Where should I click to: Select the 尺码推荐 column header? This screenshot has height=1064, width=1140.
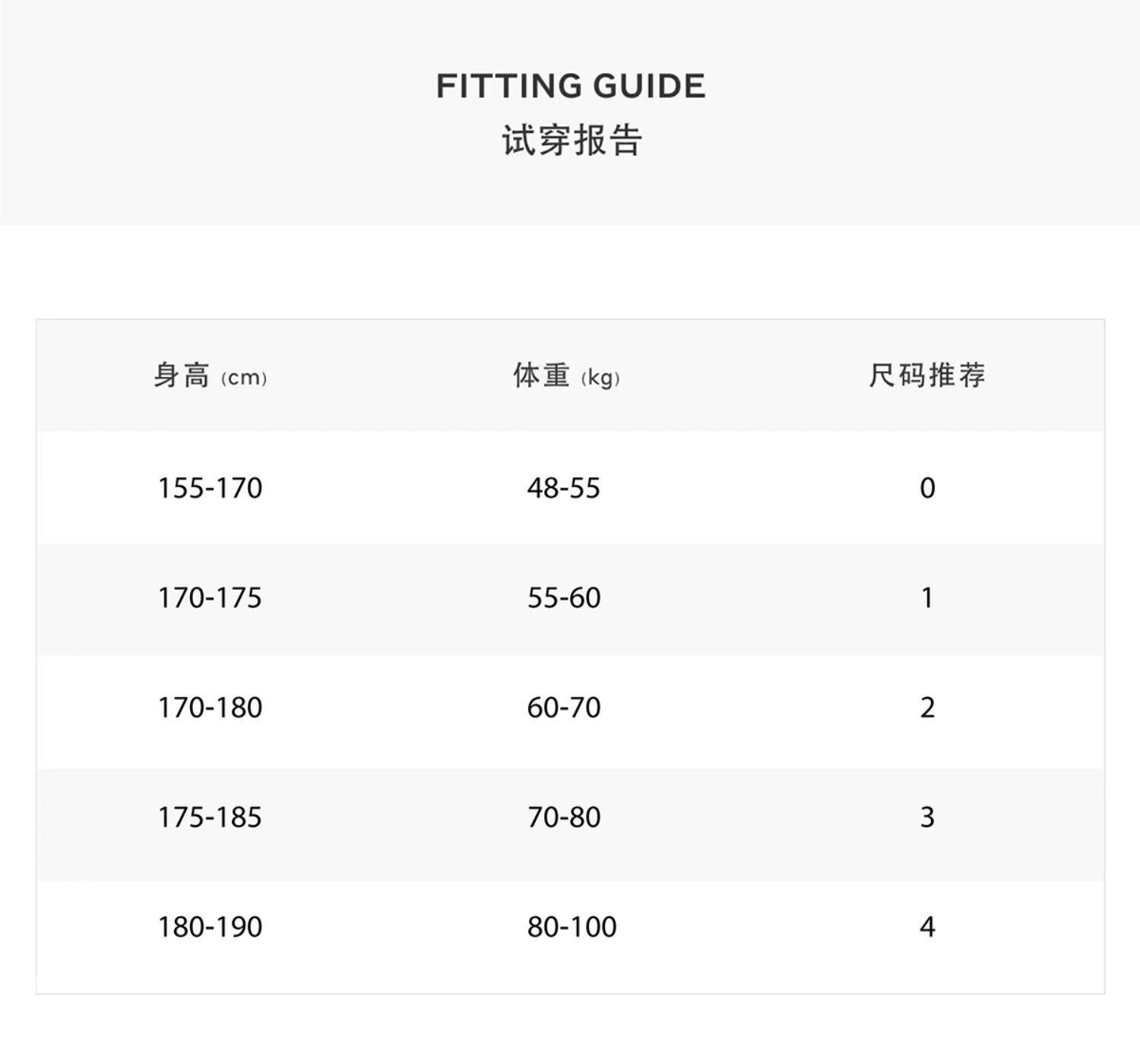pos(927,375)
